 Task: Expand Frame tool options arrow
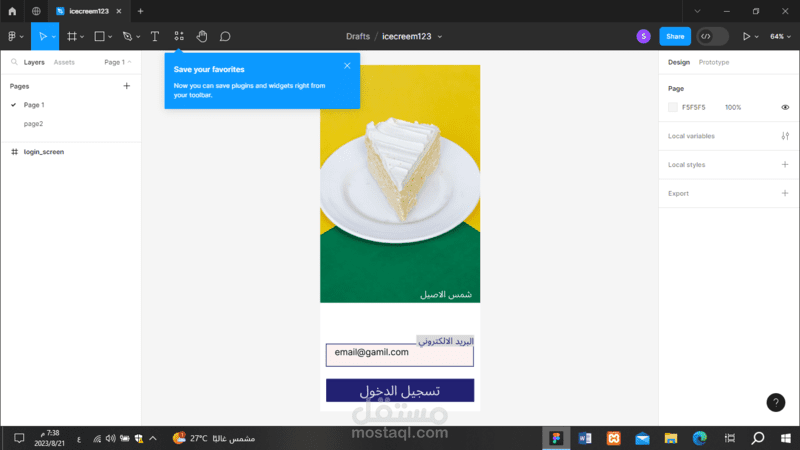coord(82,37)
